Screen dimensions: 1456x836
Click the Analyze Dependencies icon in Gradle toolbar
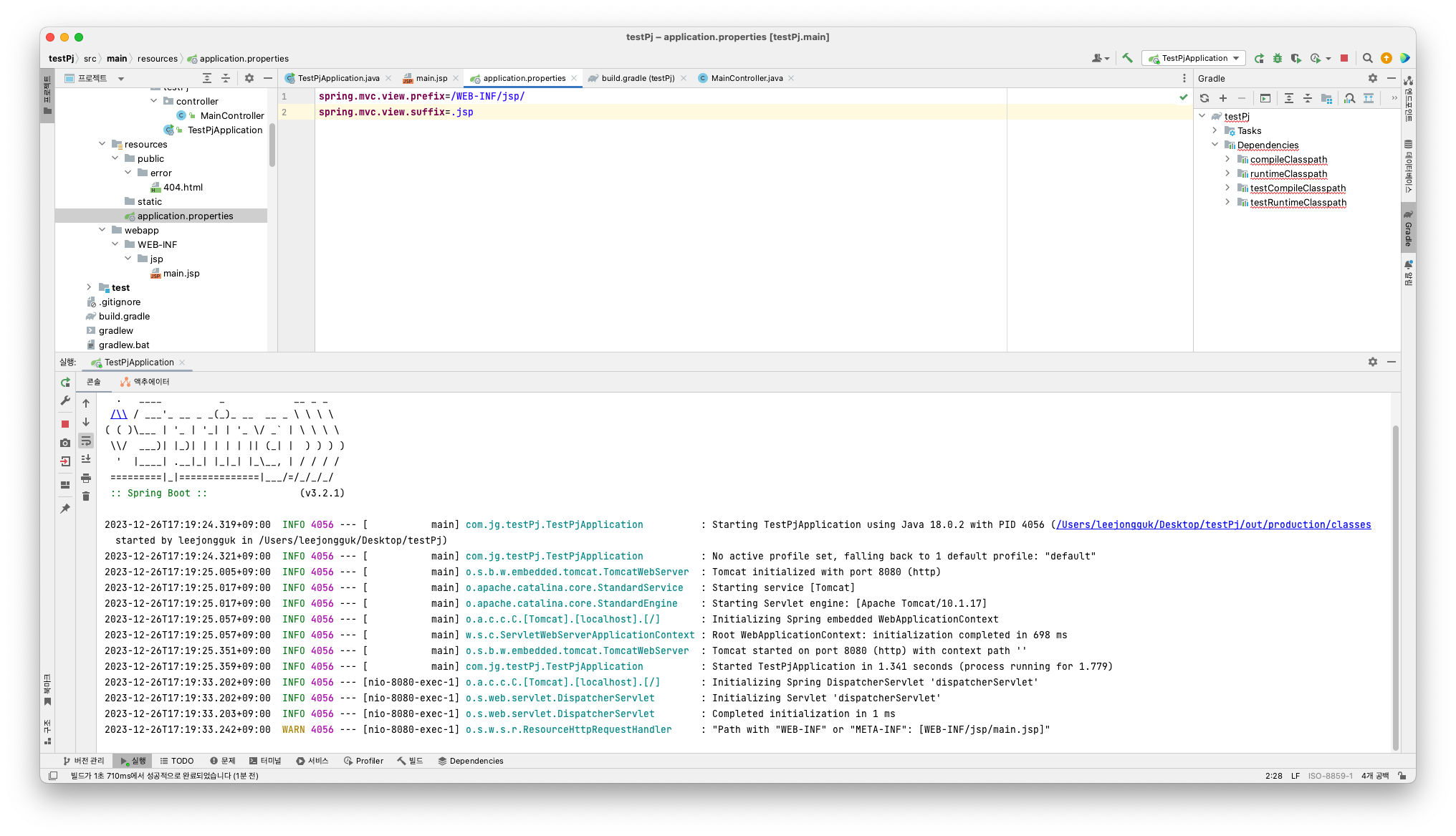coord(1350,98)
